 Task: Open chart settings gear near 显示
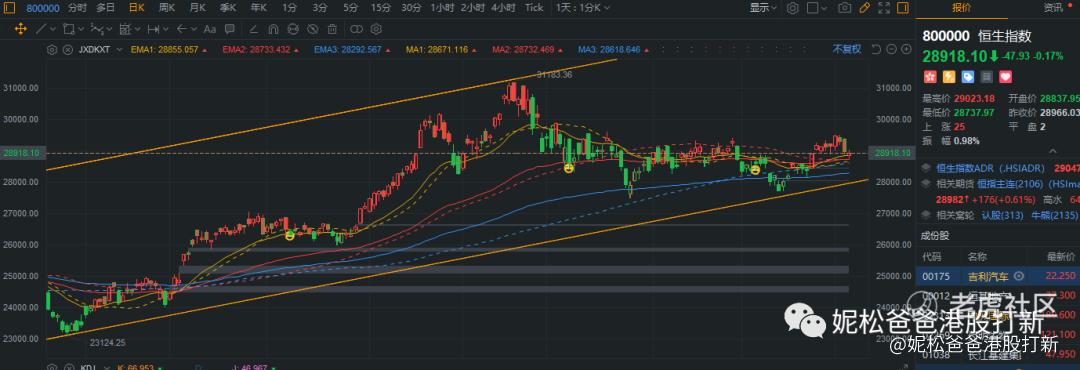pos(793,8)
